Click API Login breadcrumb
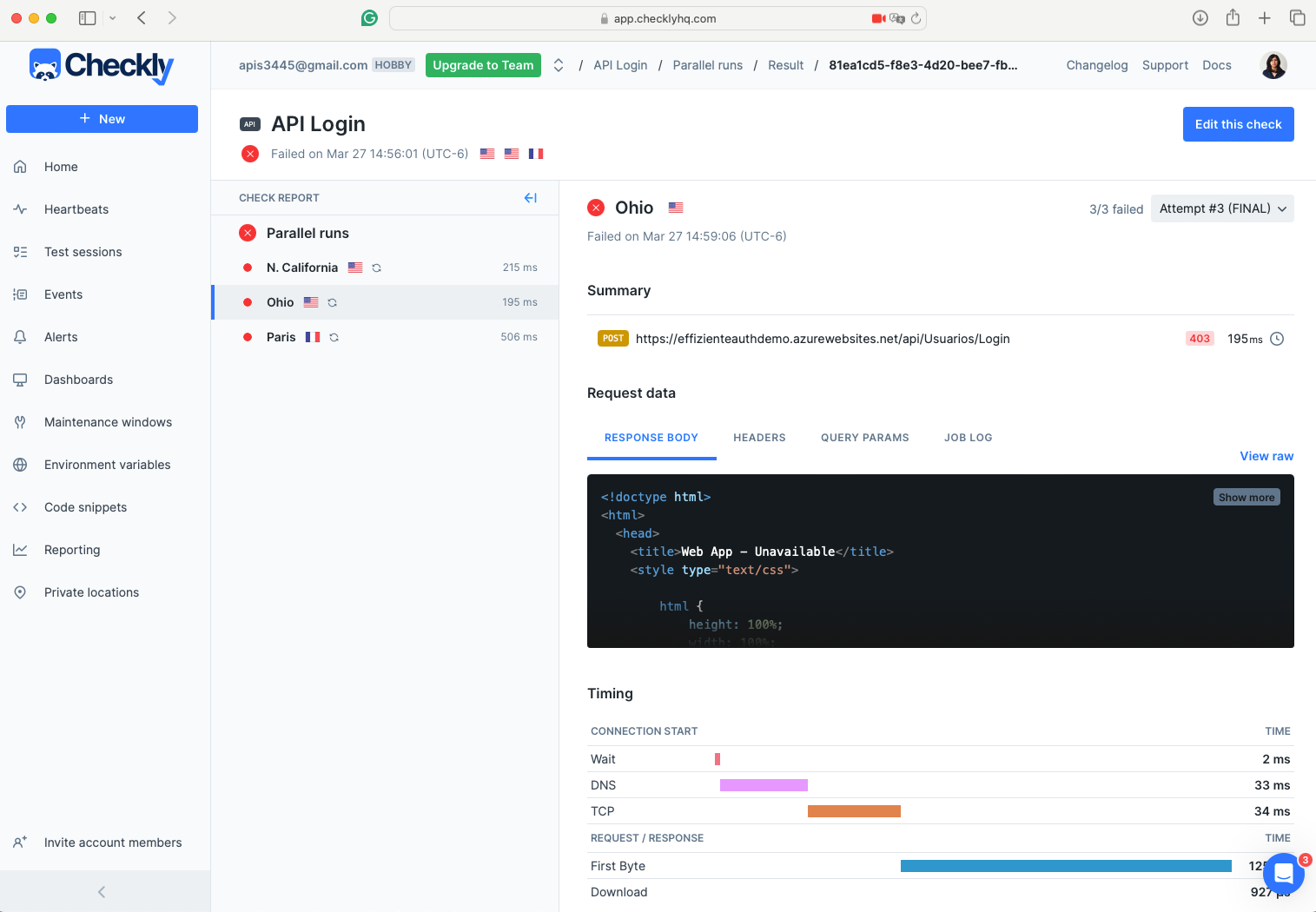The height and width of the screenshot is (912, 1316). 620,65
